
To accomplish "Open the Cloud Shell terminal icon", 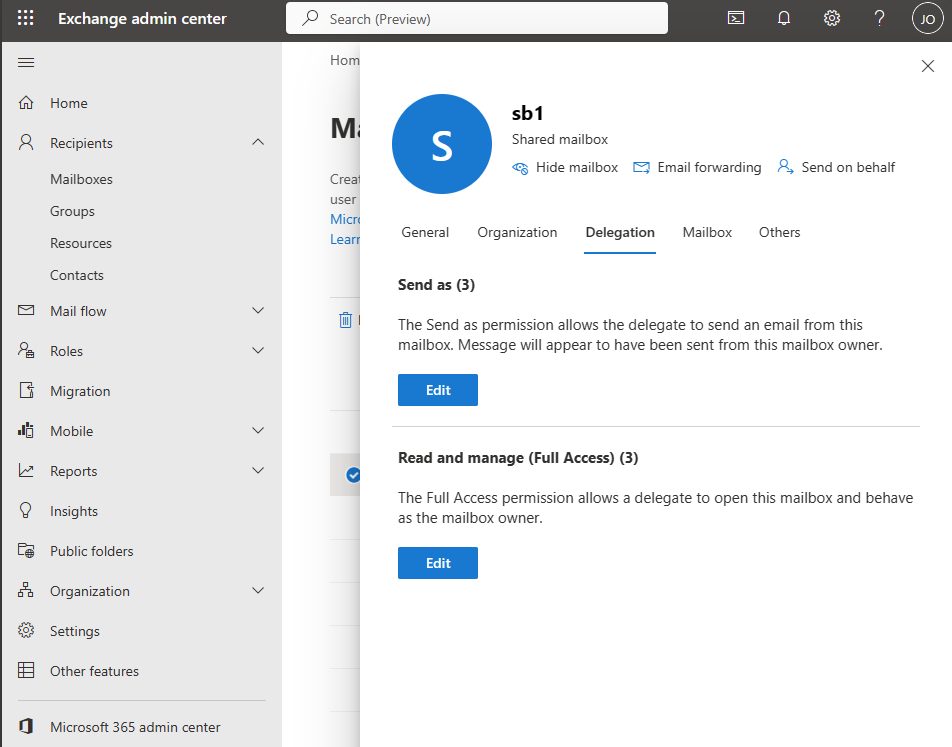I will point(736,18).
